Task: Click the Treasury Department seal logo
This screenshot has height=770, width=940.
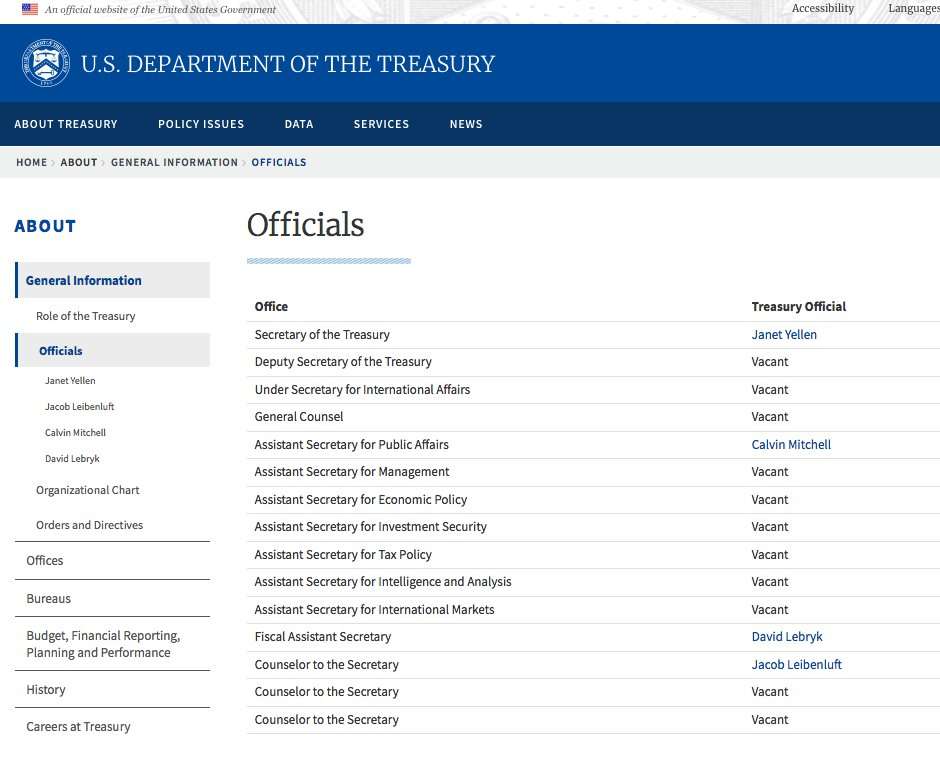Action: point(46,63)
